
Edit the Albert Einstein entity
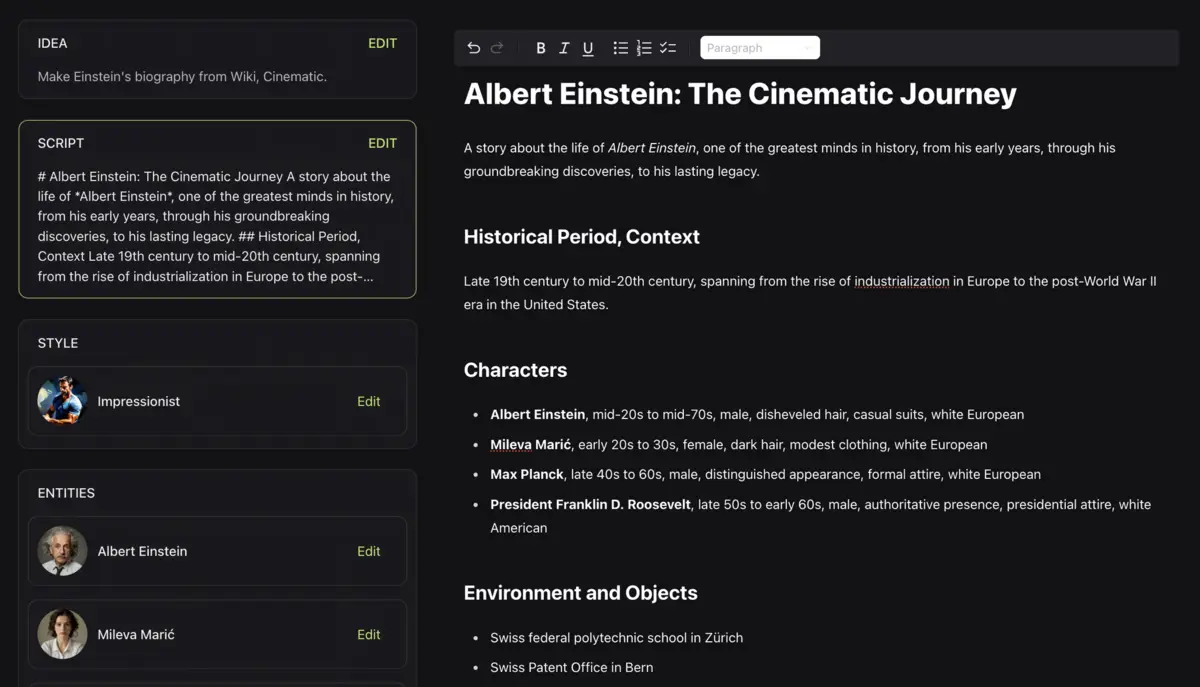pos(369,551)
